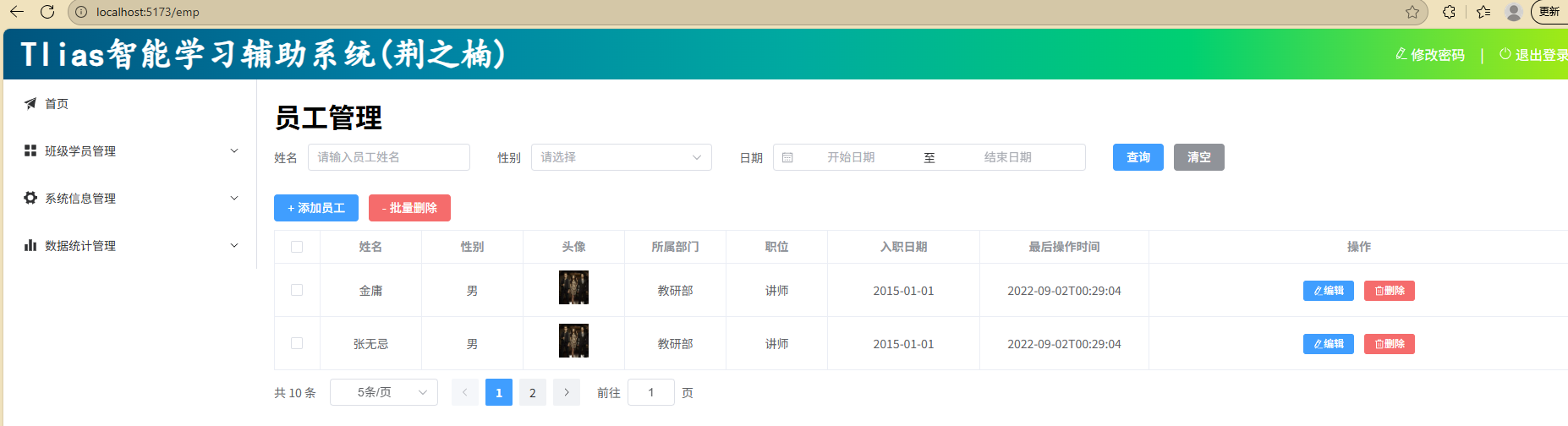
Task: Open browser extensions puzzle icon
Action: (1449, 12)
